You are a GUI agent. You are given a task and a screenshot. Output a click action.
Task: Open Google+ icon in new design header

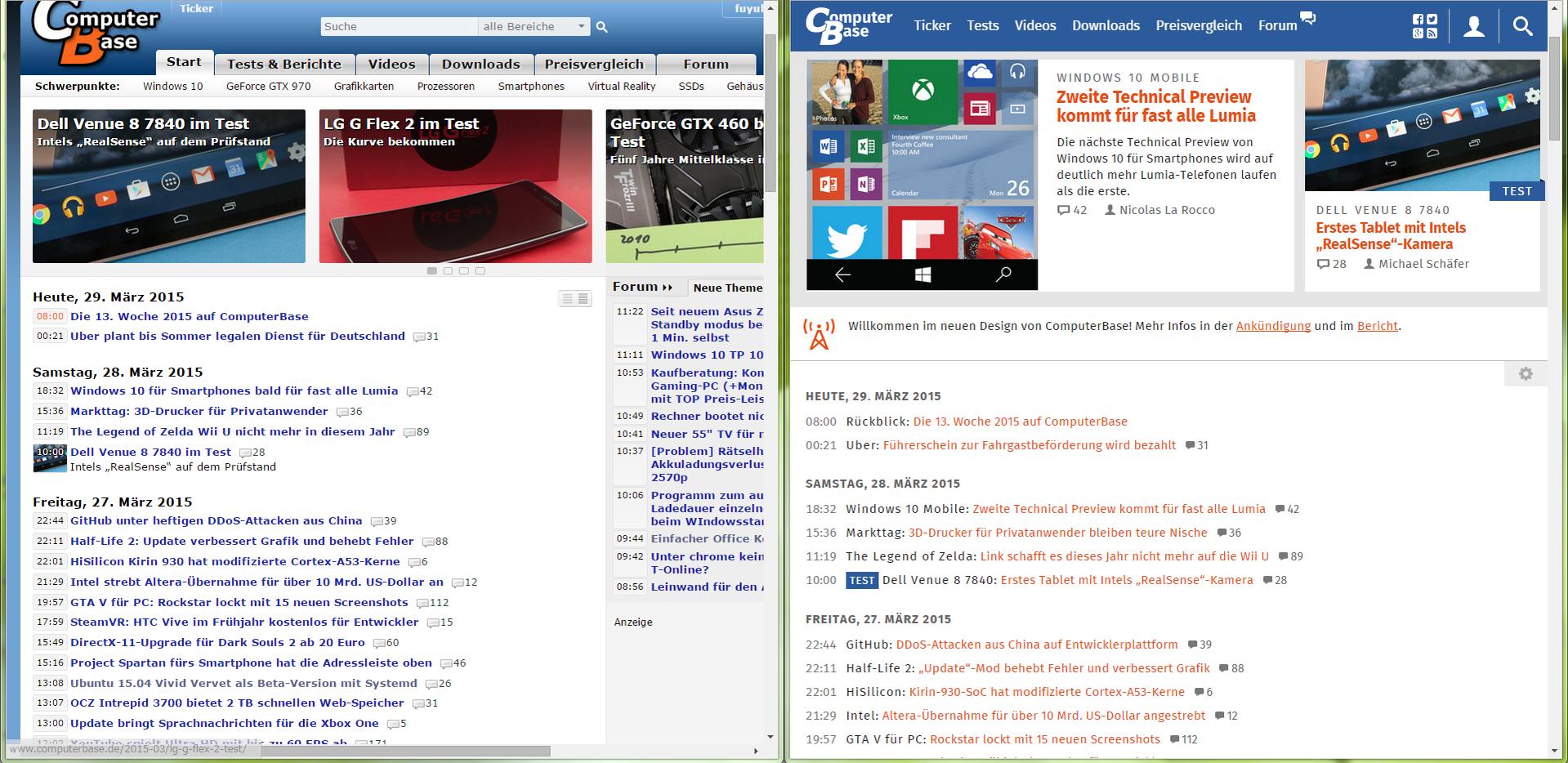pos(1418,33)
